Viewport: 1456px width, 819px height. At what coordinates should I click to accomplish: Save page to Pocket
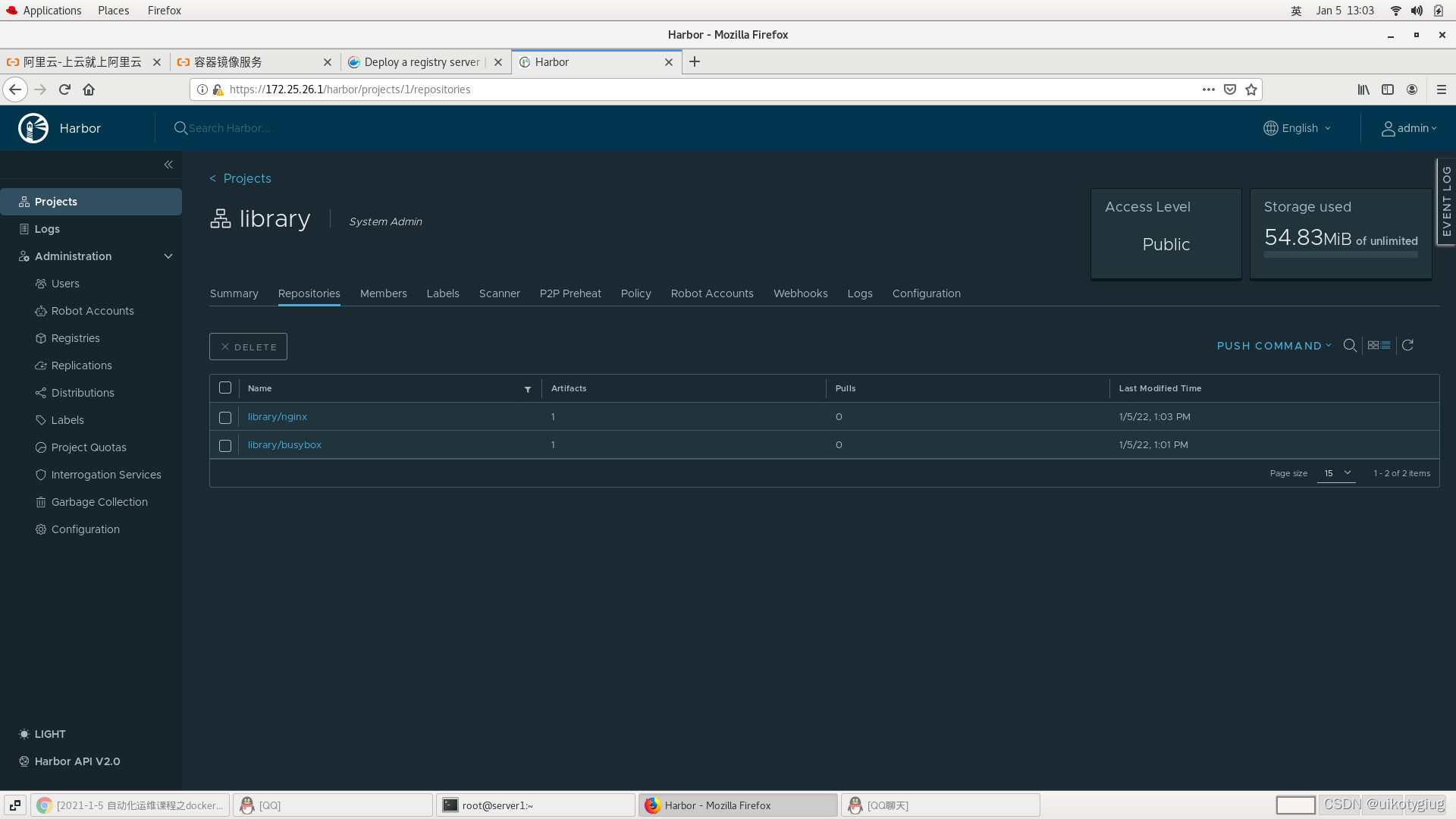[1230, 89]
